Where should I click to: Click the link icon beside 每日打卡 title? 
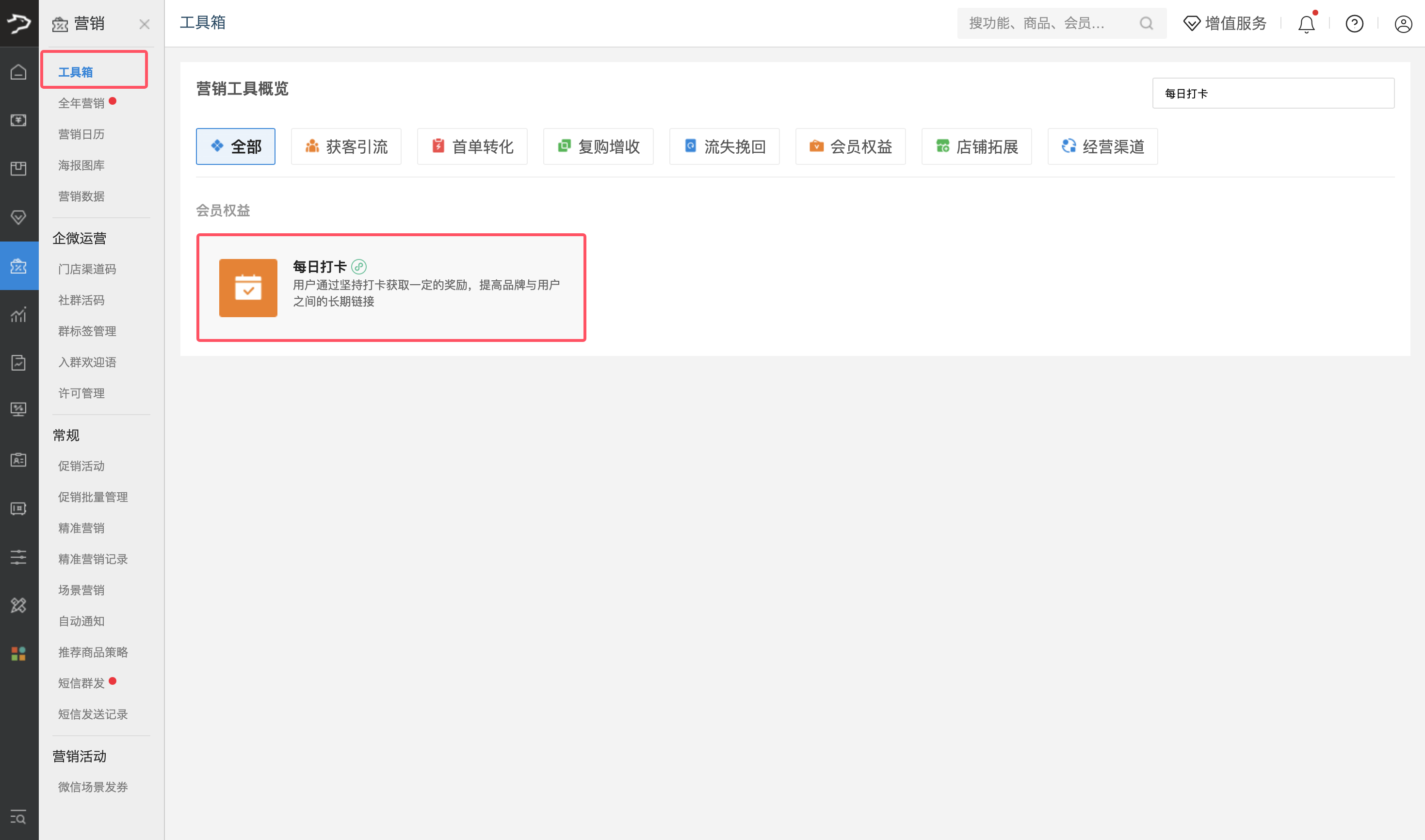point(359,267)
